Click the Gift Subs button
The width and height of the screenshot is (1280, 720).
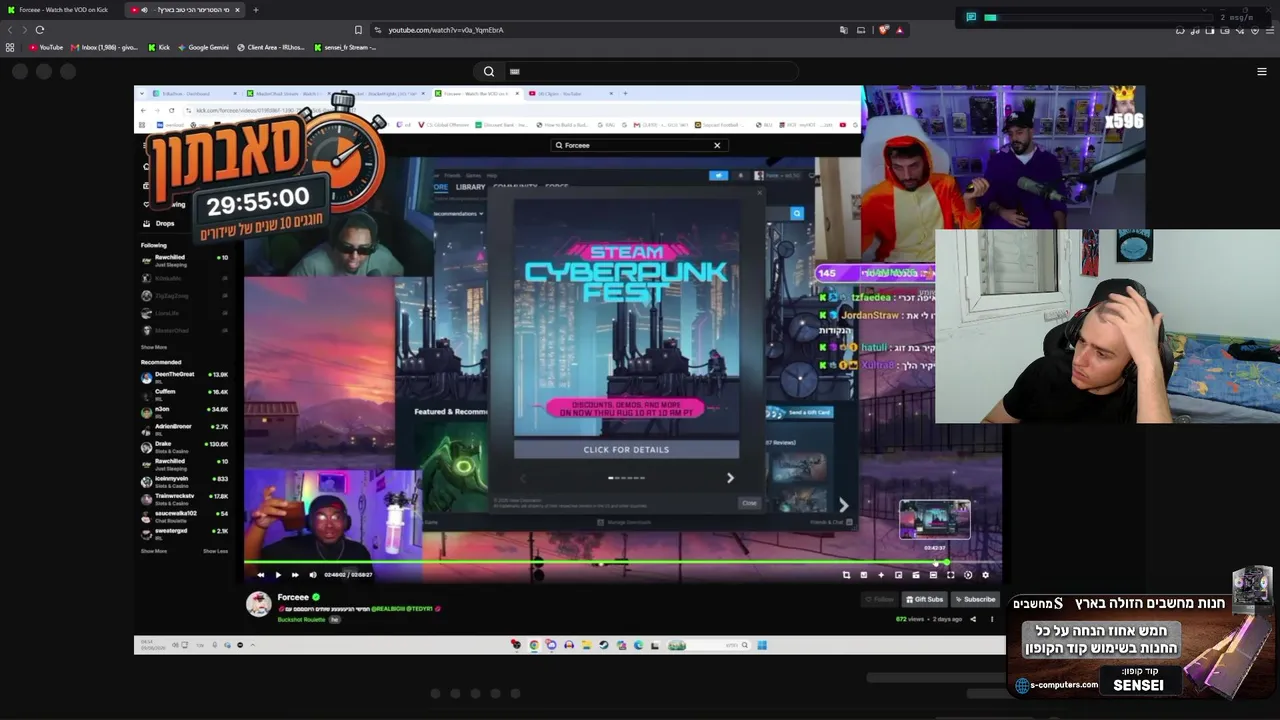click(923, 599)
